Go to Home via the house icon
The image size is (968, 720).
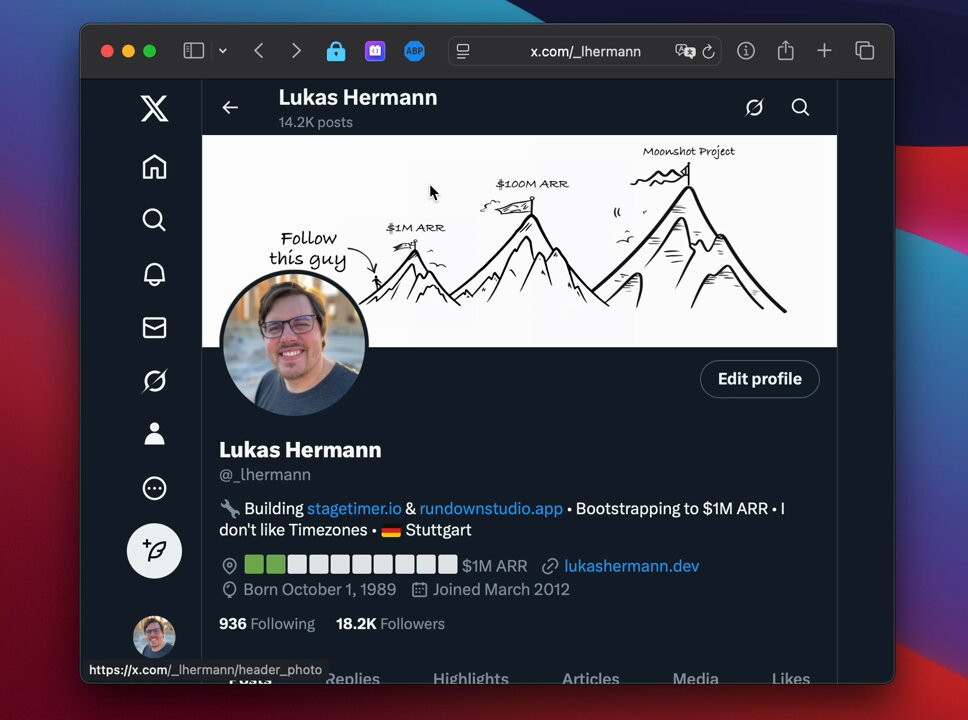(154, 167)
